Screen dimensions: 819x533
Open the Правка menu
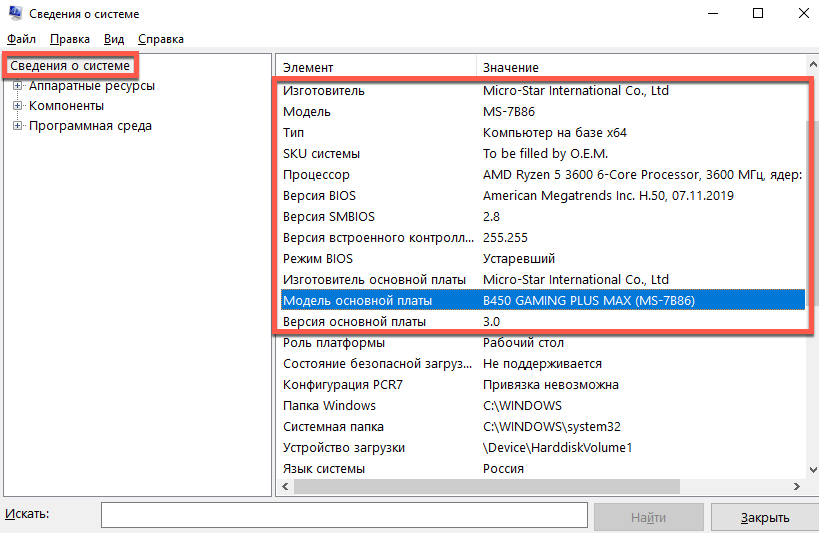(x=69, y=39)
